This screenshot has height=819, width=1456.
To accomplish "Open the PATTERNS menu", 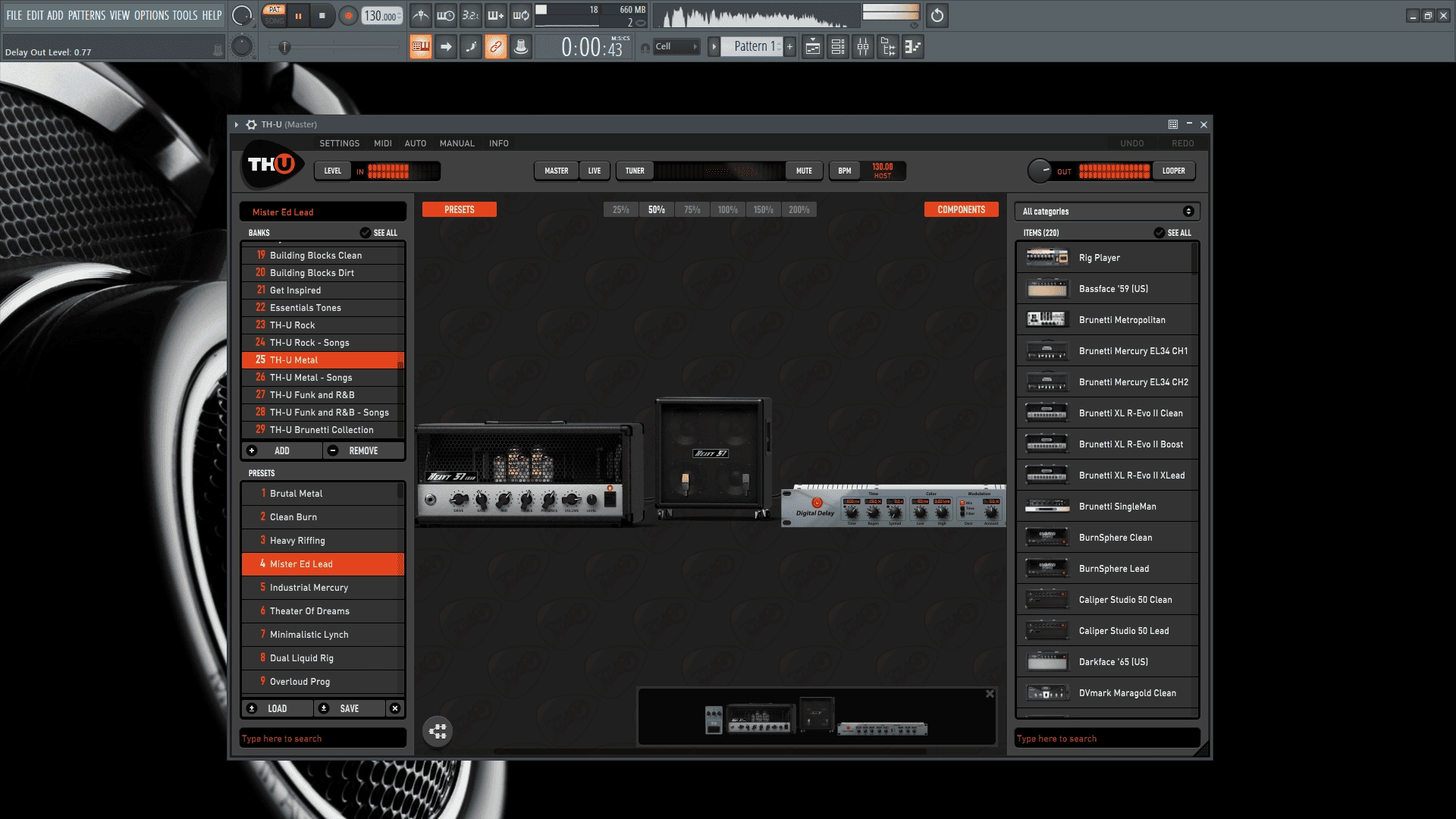I will pyautogui.click(x=86, y=15).
